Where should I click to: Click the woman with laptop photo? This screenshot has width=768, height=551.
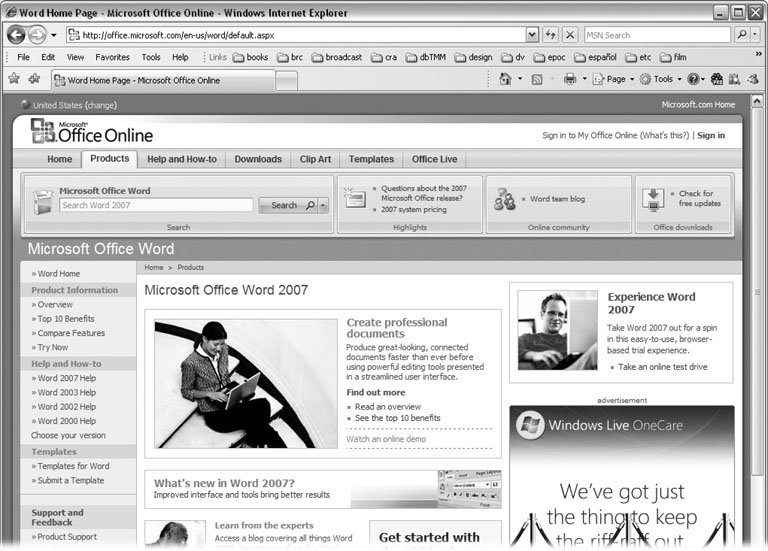[246, 383]
